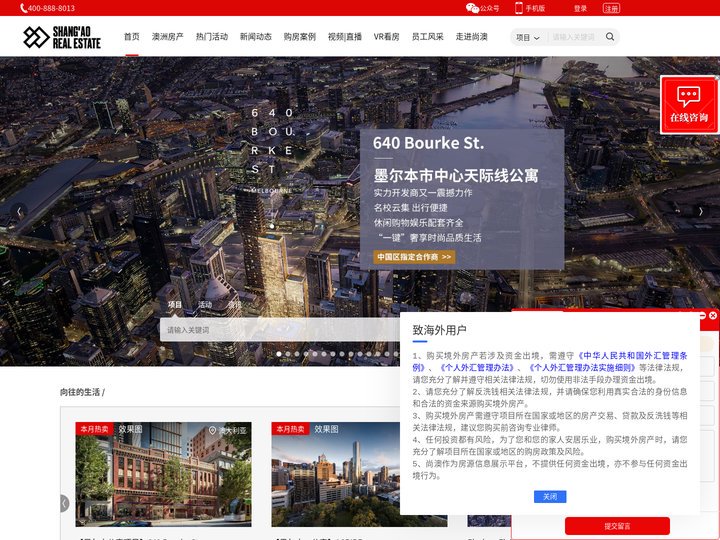This screenshot has width=720, height=540.
Task: Open the VR看房 menu item
Action: (386, 37)
